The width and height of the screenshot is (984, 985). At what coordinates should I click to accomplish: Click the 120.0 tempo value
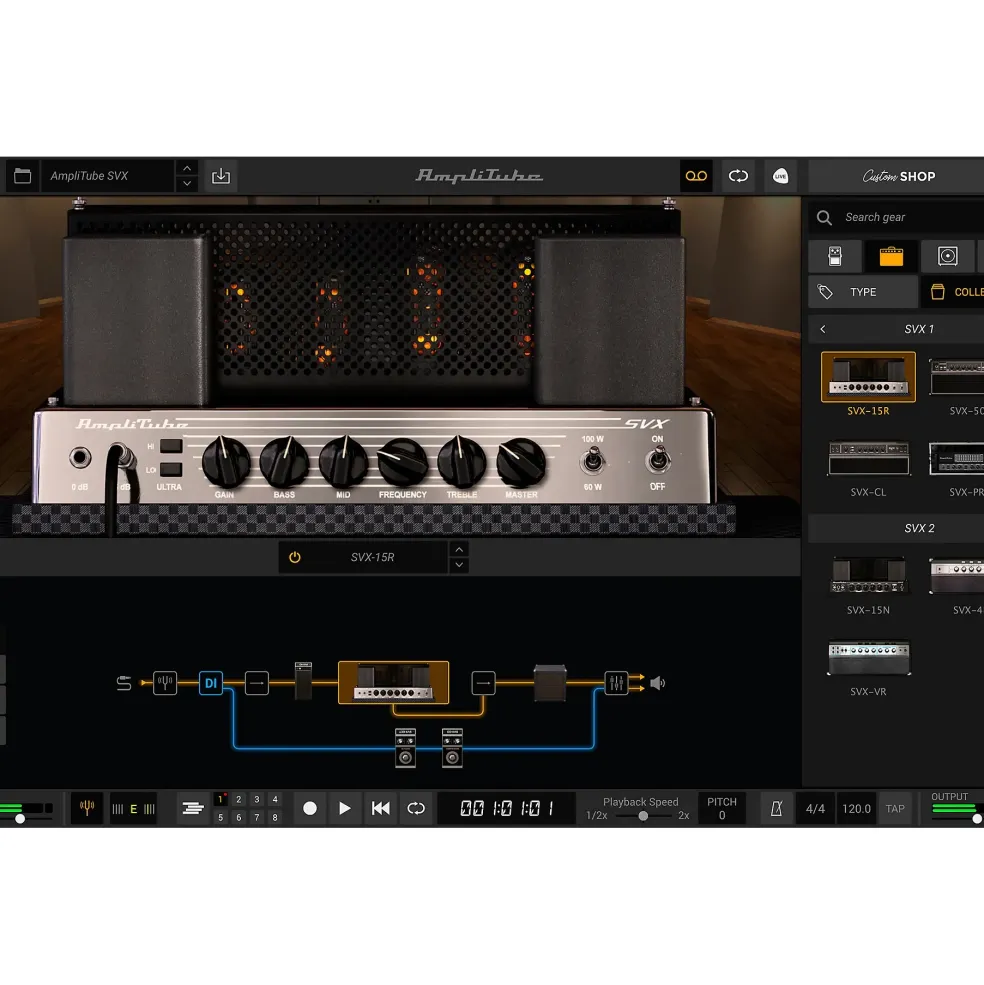click(856, 808)
